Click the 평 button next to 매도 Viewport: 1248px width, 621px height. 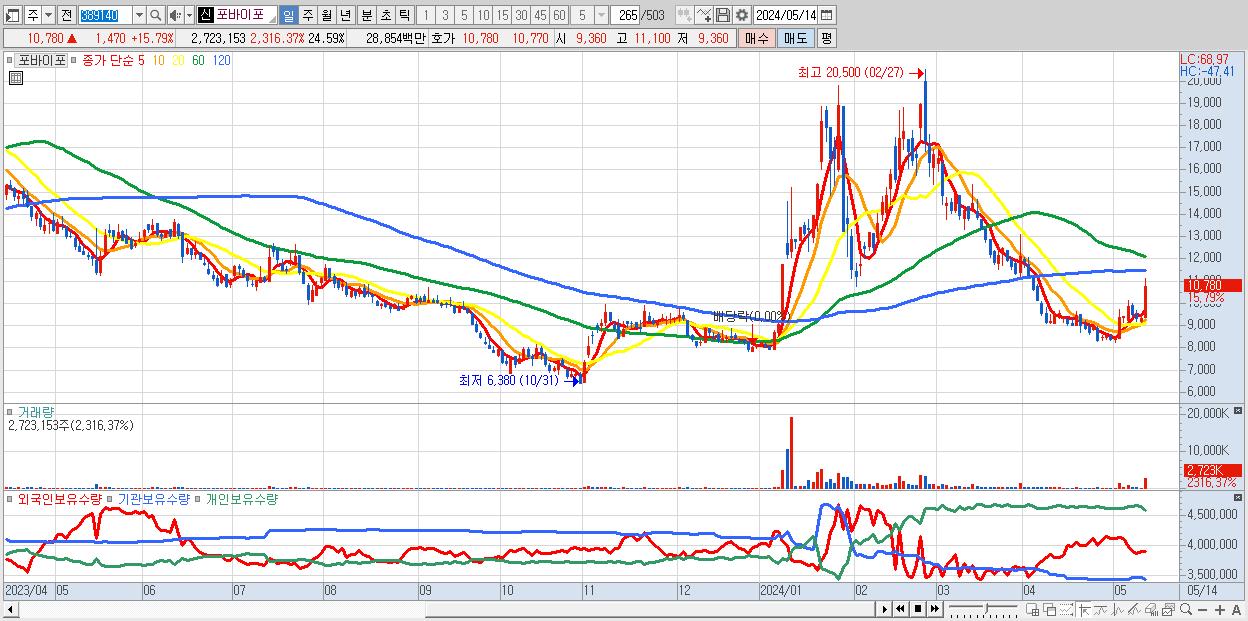pyautogui.click(x=826, y=38)
